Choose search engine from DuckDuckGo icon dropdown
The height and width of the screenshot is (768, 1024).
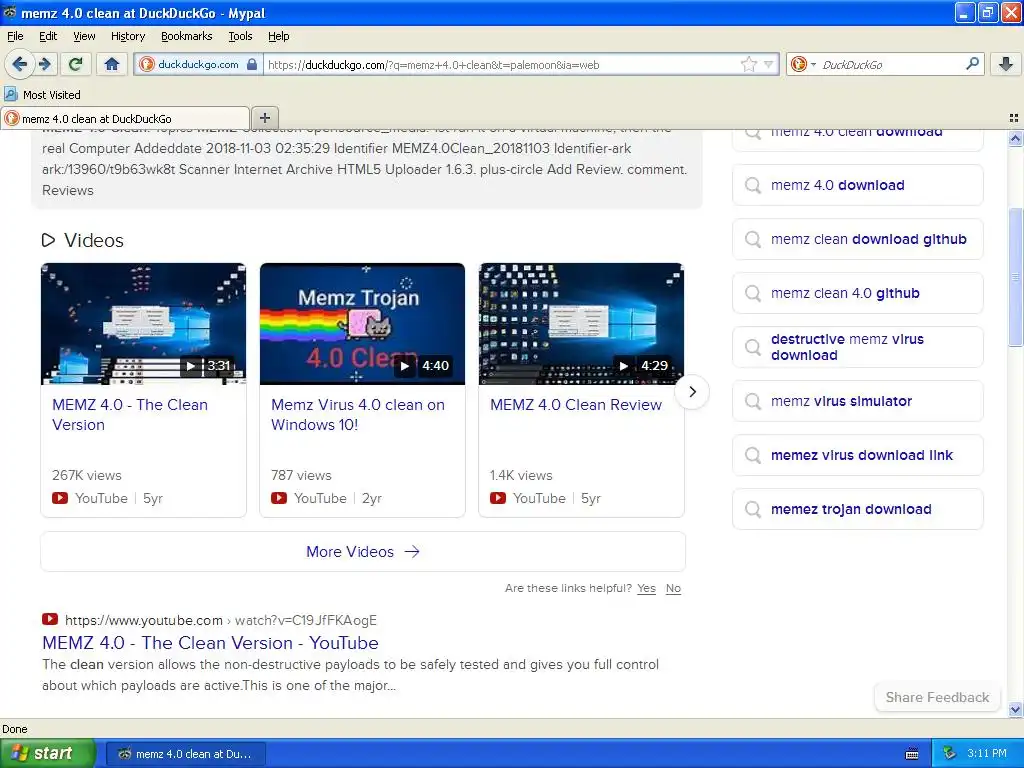pyautogui.click(x=803, y=64)
